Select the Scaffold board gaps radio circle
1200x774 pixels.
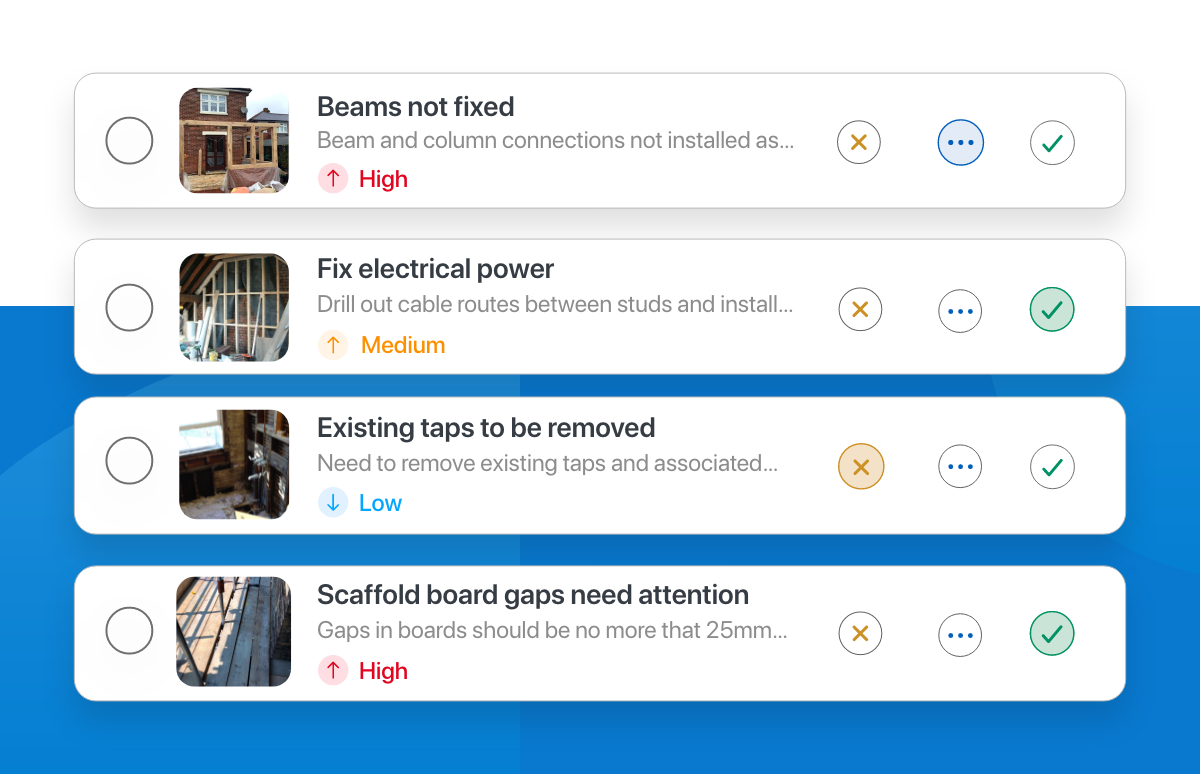[129, 630]
